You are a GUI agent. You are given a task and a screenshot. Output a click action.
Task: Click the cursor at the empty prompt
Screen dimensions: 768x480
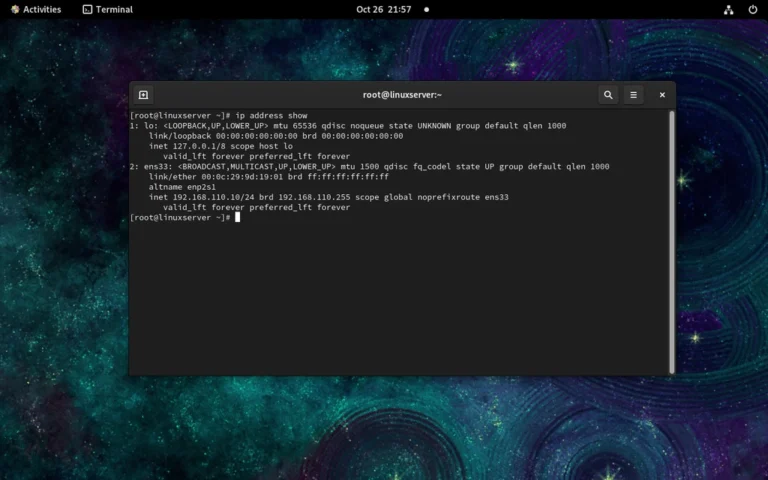(x=238, y=217)
